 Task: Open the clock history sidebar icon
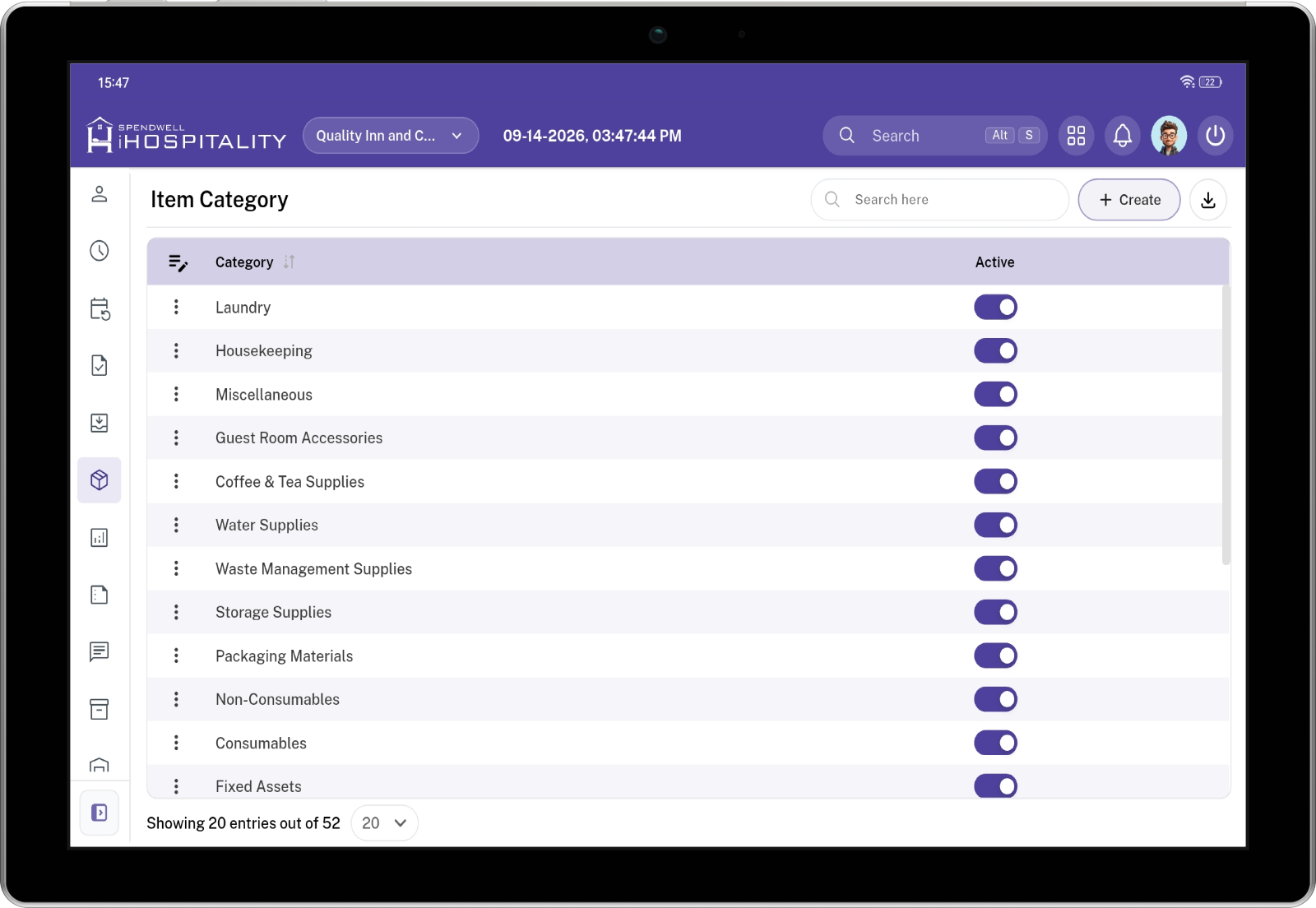pyautogui.click(x=100, y=251)
